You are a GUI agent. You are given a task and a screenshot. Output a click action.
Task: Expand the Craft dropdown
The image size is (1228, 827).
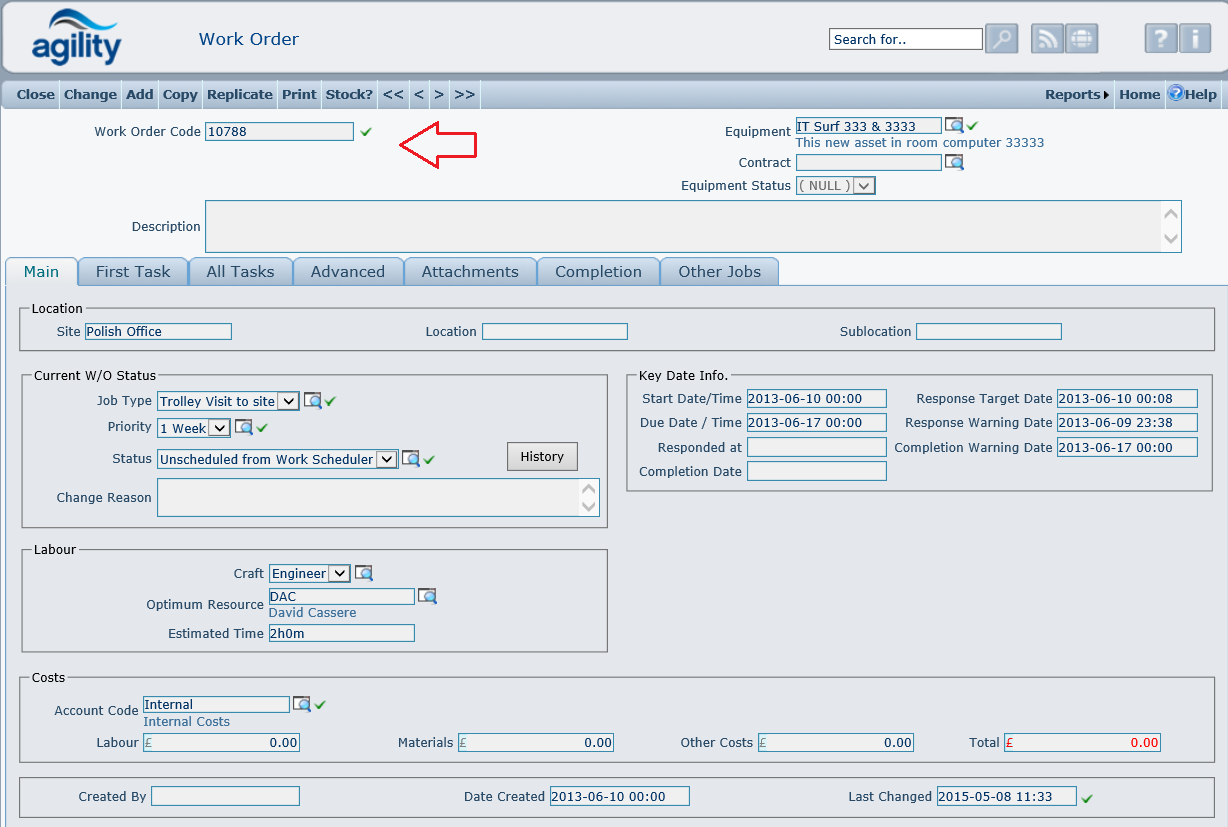(x=339, y=574)
